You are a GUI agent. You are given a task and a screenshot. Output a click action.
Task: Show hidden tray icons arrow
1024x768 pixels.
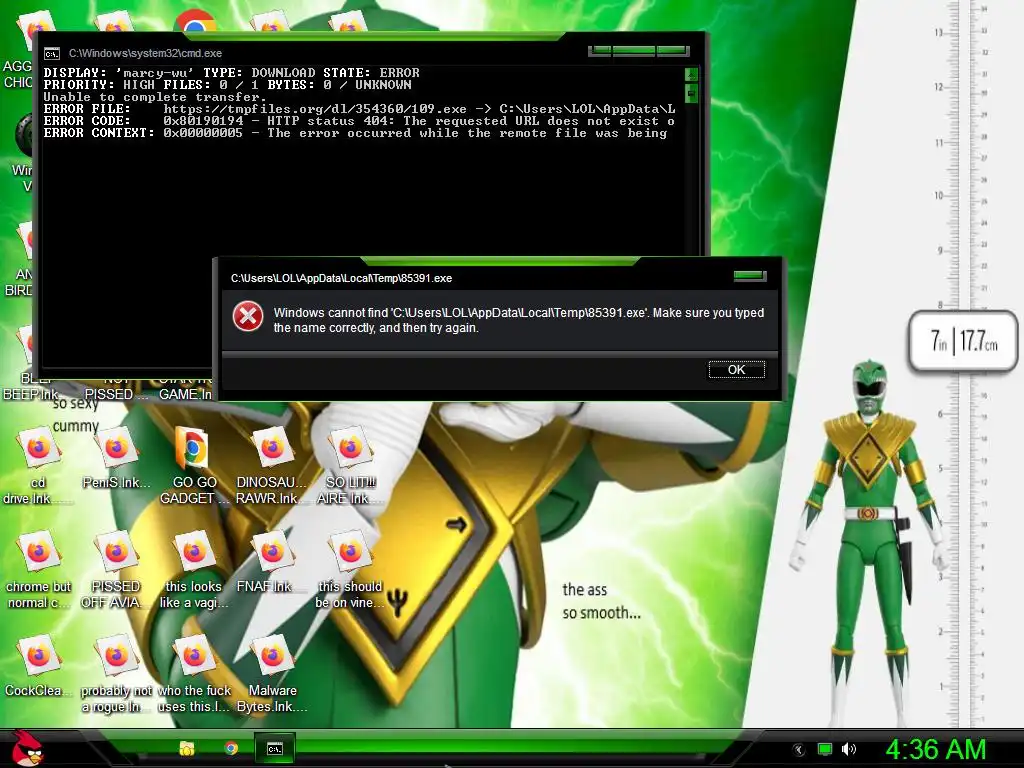pos(798,749)
